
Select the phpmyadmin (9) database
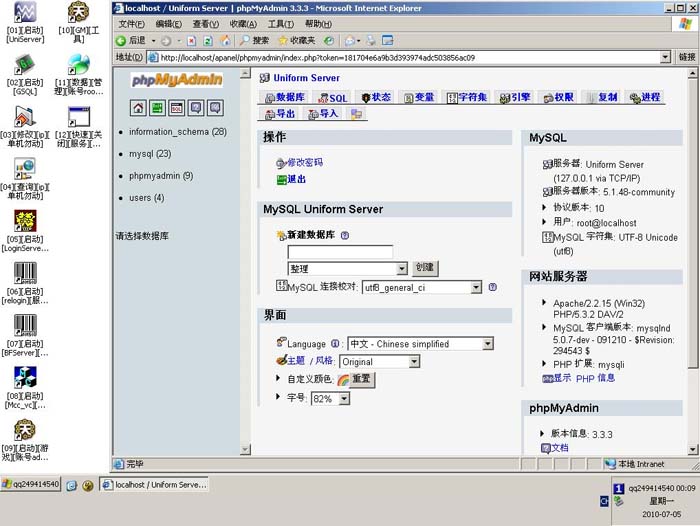click(161, 176)
